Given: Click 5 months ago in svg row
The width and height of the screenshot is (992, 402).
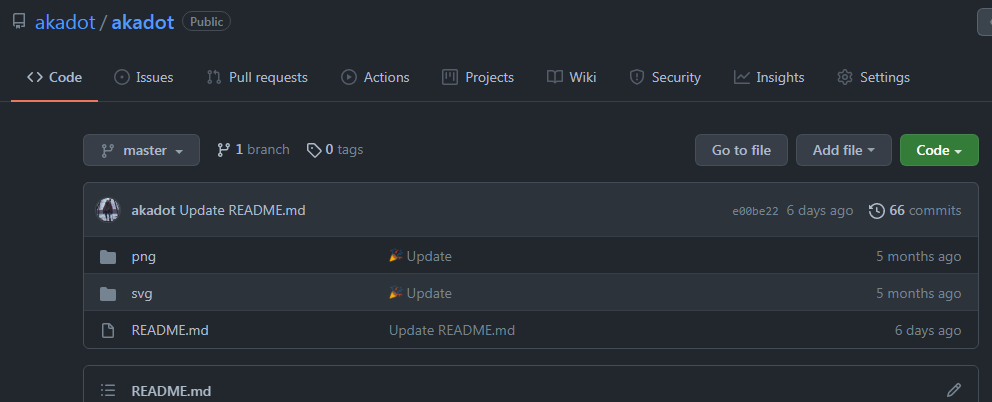Looking at the screenshot, I should [918, 293].
